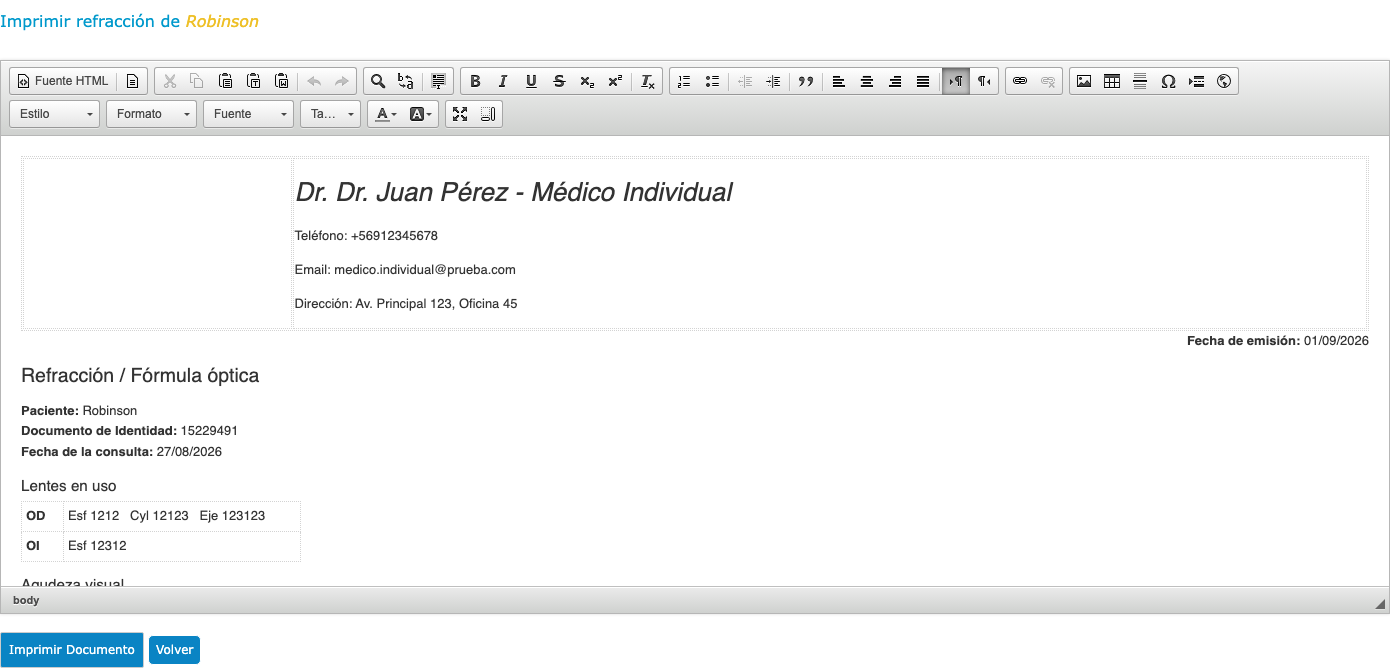Image resolution: width=1390 pixels, height=668 pixels.
Task: Open the text color picker
Action: (x=385, y=114)
